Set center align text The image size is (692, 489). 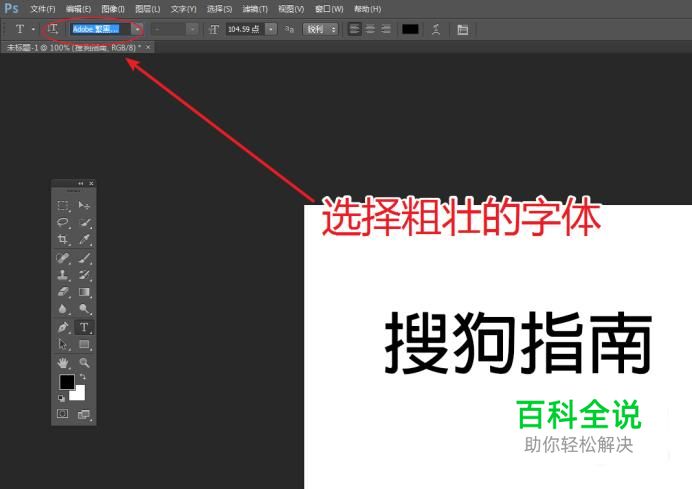370,29
